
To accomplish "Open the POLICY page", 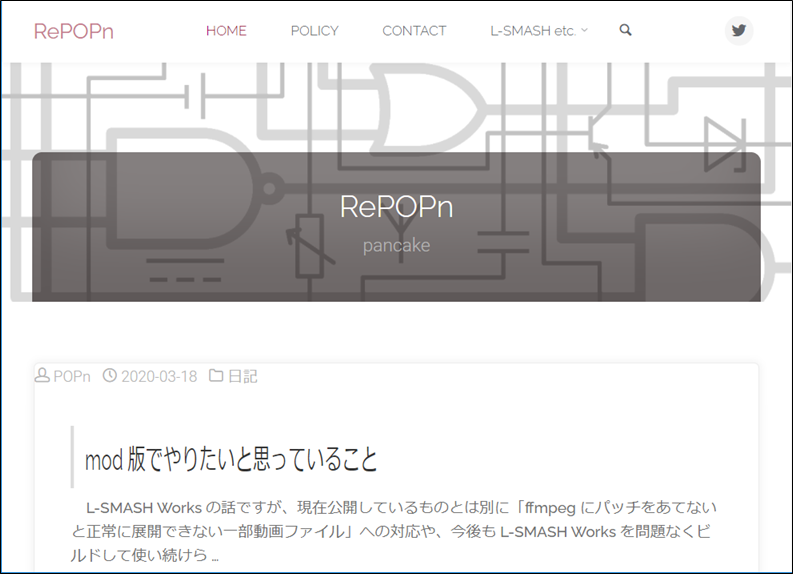I will coord(314,31).
